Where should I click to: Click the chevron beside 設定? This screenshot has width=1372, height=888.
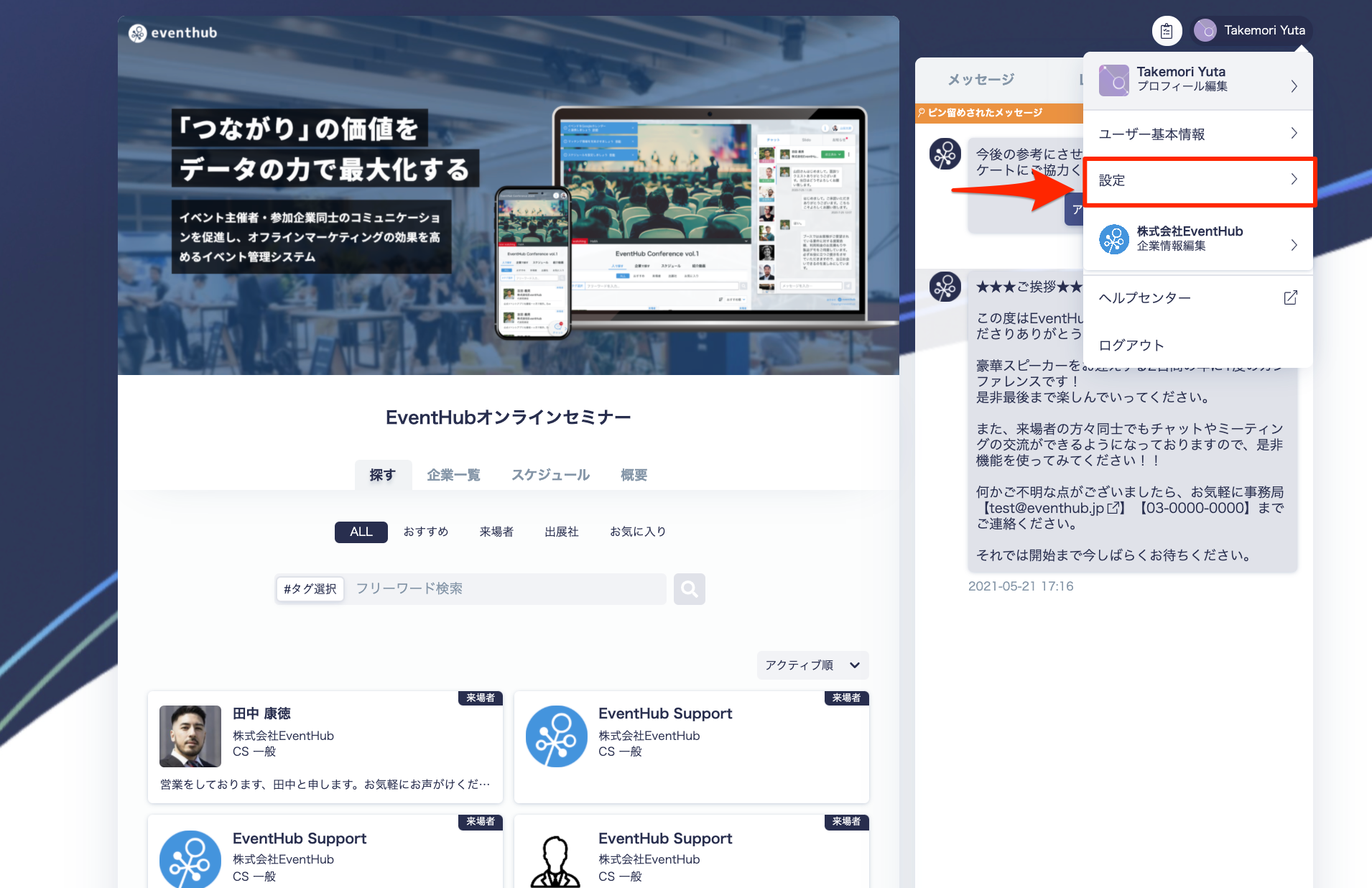click(1294, 180)
